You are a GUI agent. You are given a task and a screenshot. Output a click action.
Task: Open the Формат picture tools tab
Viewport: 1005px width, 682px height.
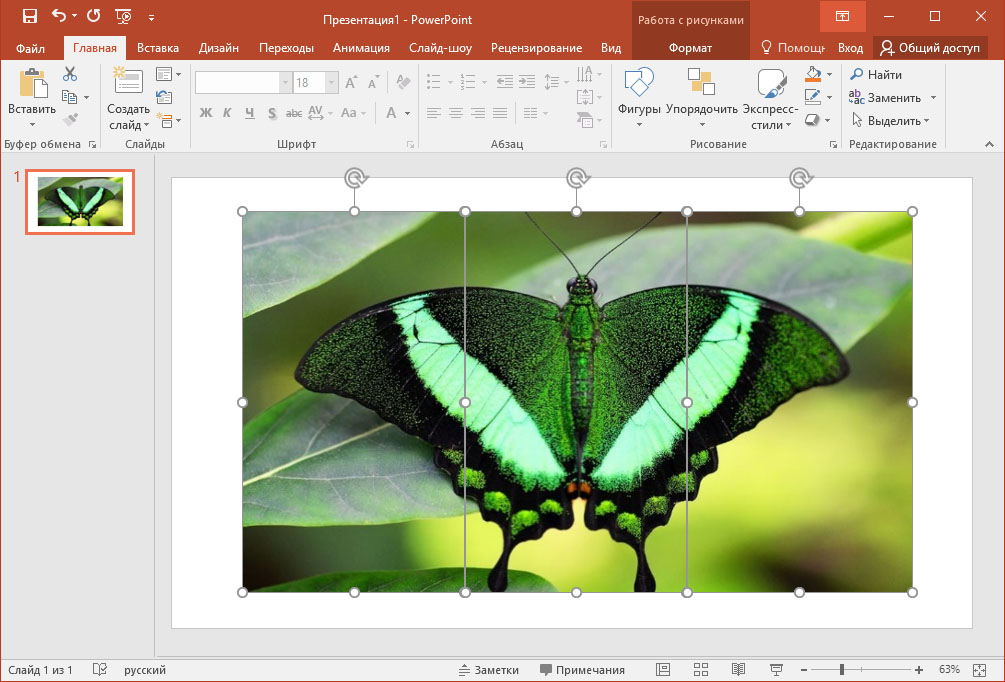[690, 48]
